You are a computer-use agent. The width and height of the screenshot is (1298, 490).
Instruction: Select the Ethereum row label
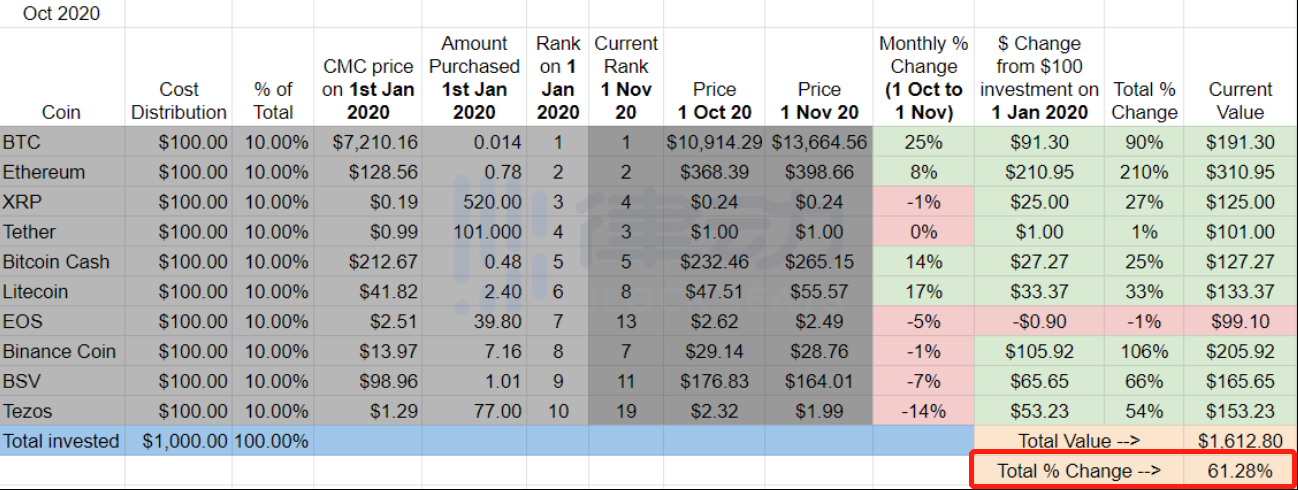[62, 172]
